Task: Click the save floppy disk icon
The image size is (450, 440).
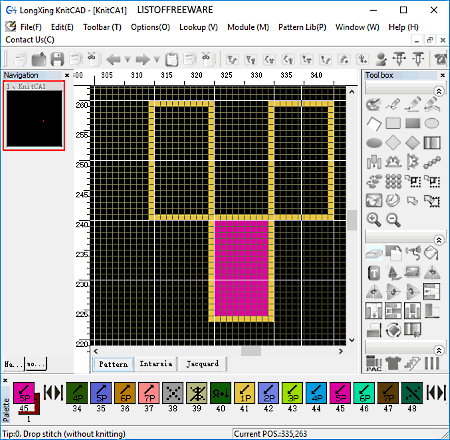Action: click(57, 59)
